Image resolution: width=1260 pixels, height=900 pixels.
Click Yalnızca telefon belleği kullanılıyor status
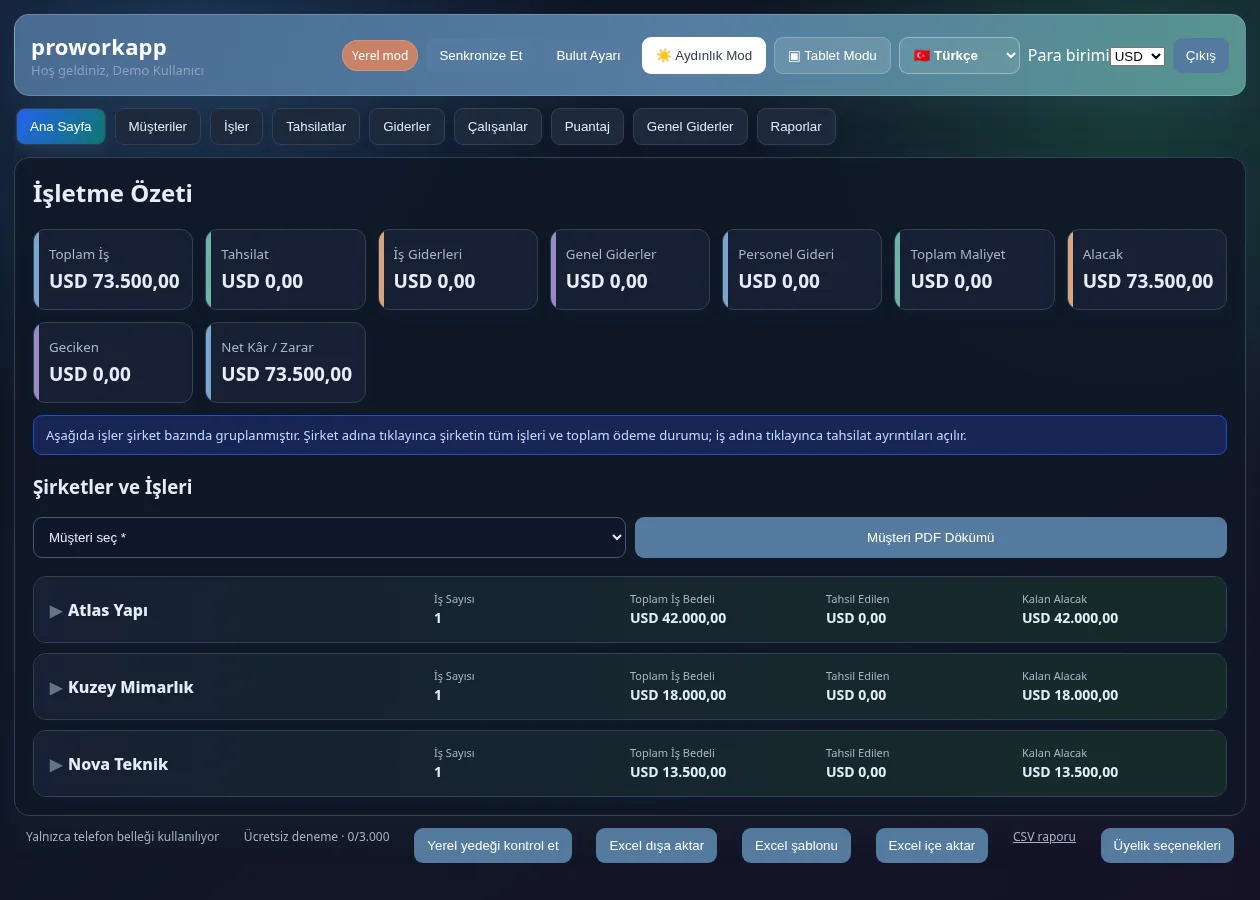pyautogui.click(x=122, y=836)
